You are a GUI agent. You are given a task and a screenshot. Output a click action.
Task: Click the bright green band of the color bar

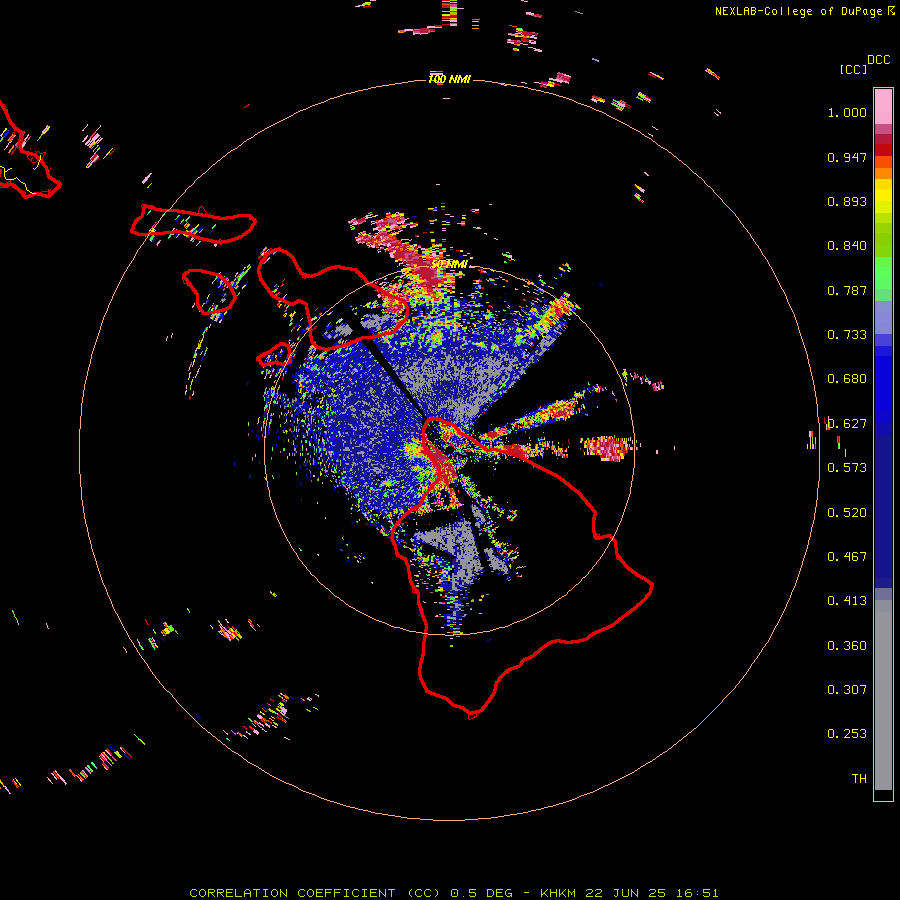pyautogui.click(x=883, y=273)
